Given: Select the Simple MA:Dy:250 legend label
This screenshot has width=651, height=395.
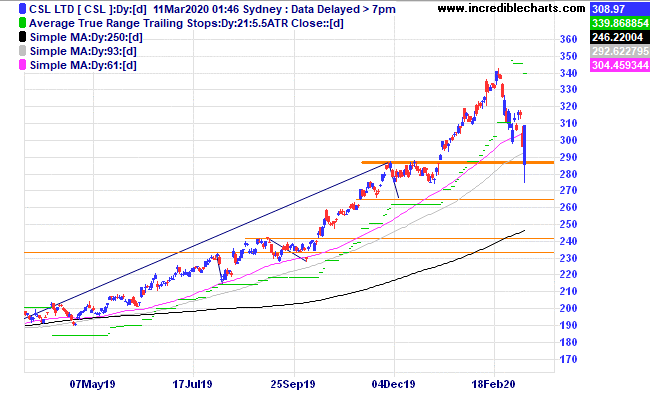Looking at the screenshot, I should (86, 37).
